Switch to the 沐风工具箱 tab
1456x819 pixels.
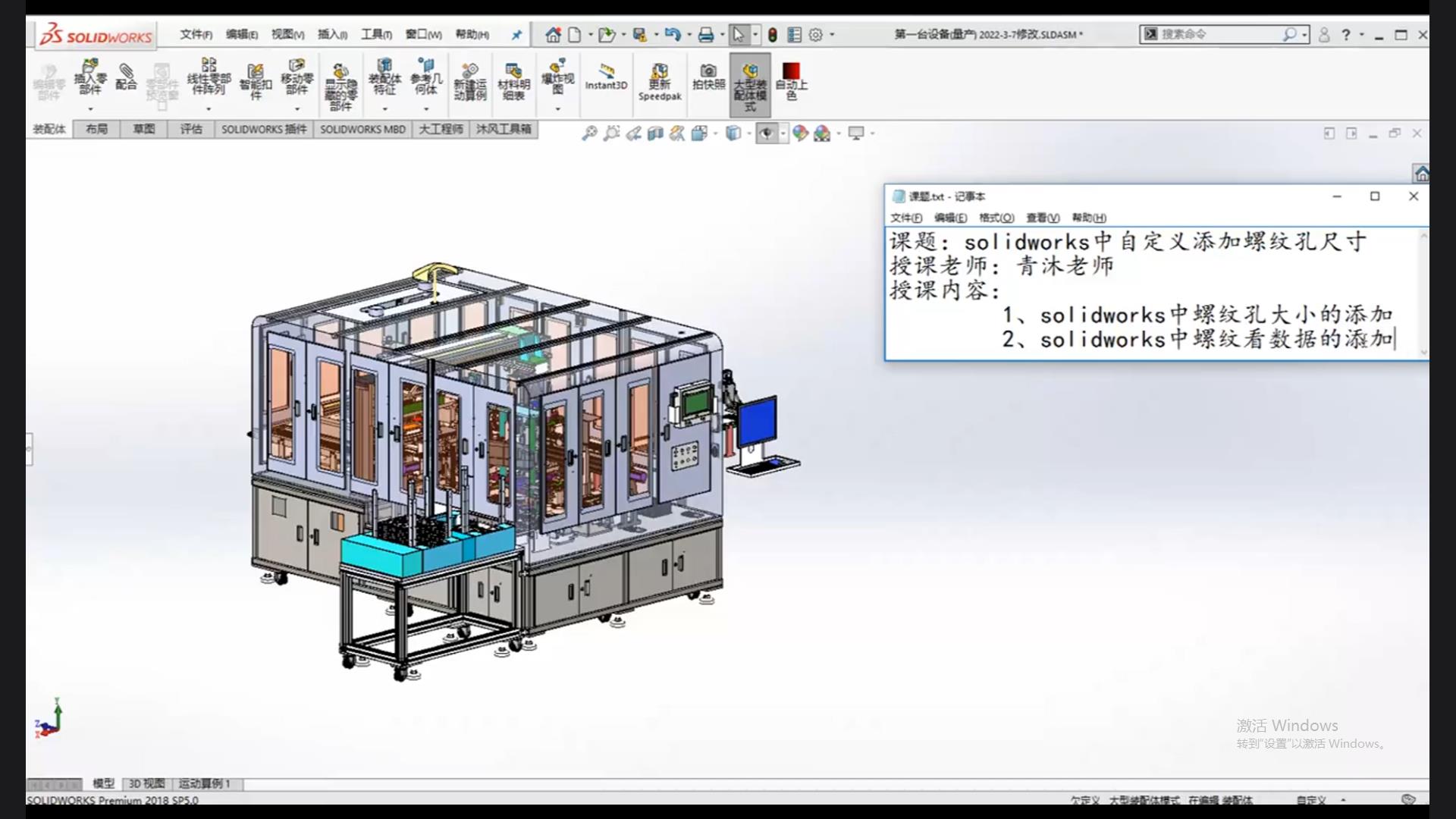(x=504, y=130)
